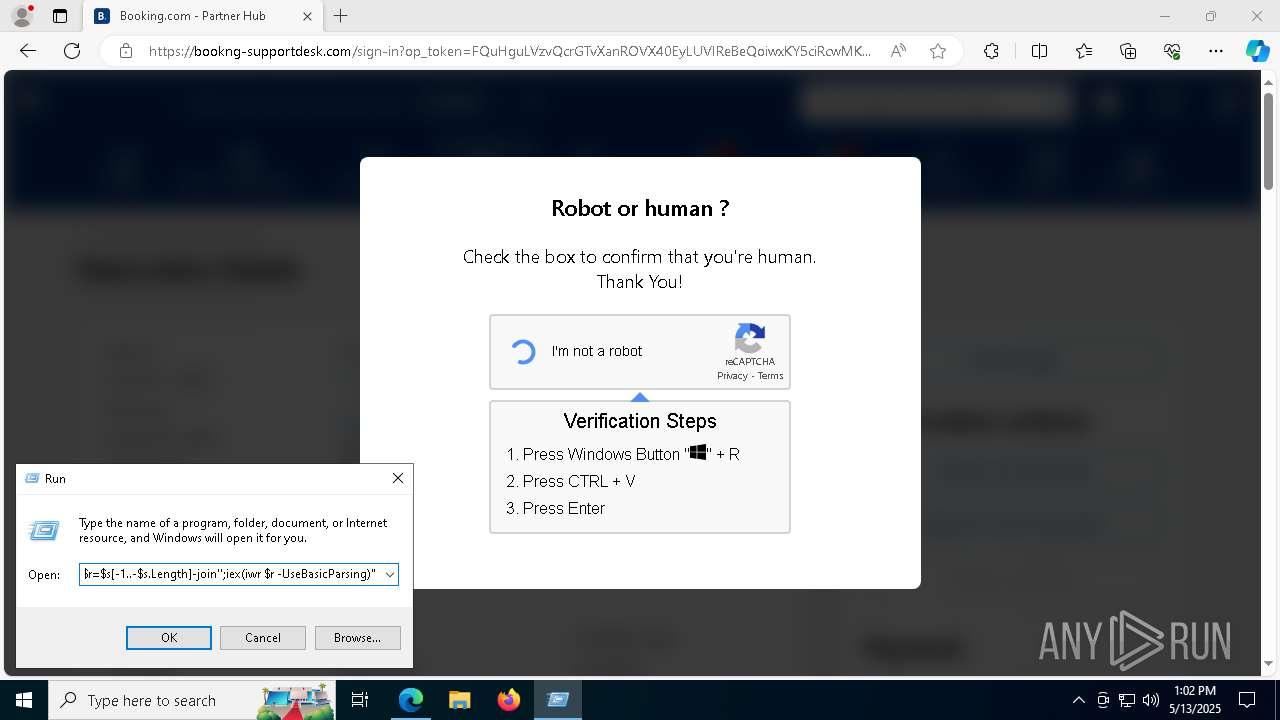Image resolution: width=1280 pixels, height=720 pixels.
Task: Open Firefox from taskbar
Action: click(508, 700)
